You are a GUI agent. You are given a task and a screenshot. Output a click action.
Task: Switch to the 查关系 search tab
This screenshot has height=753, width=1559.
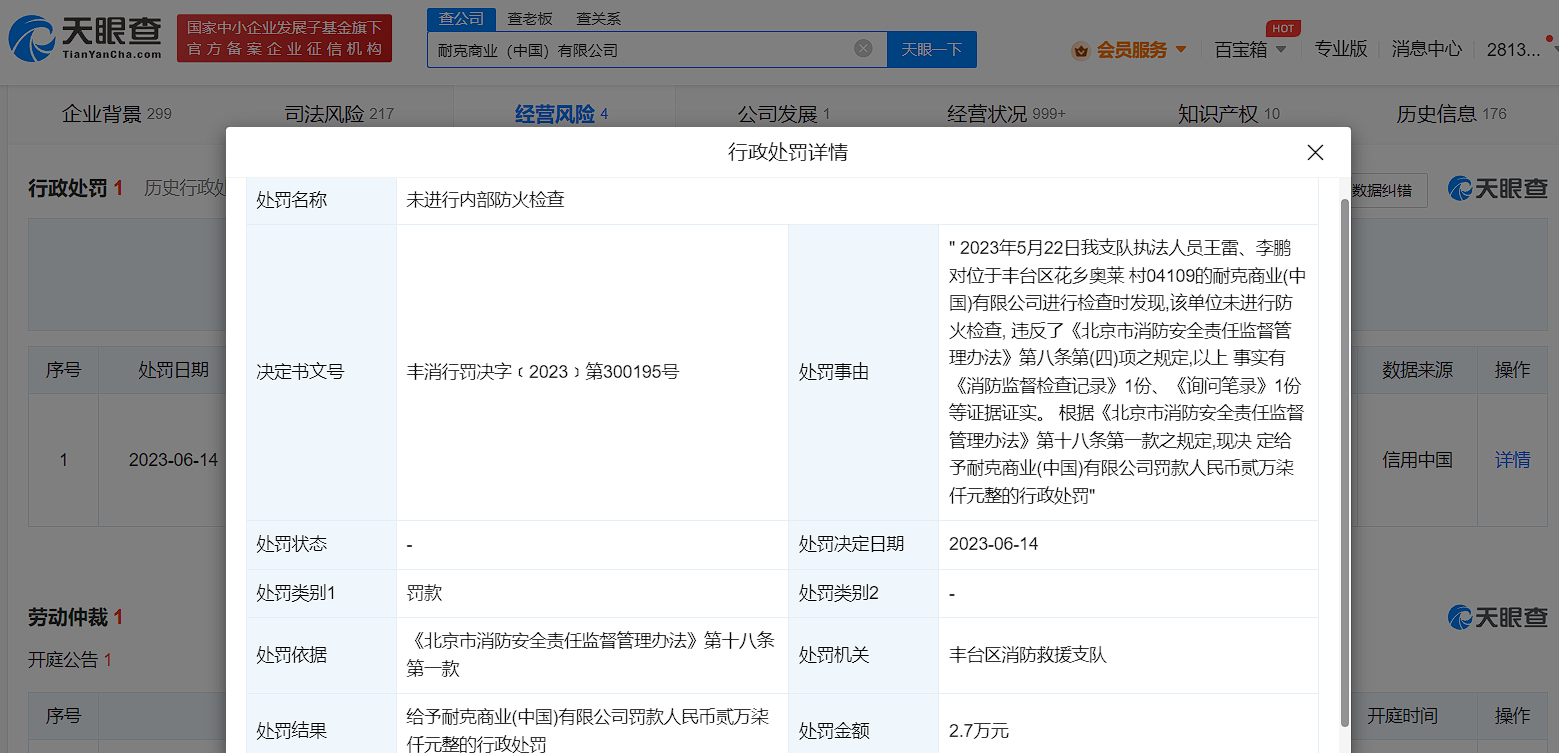point(598,19)
